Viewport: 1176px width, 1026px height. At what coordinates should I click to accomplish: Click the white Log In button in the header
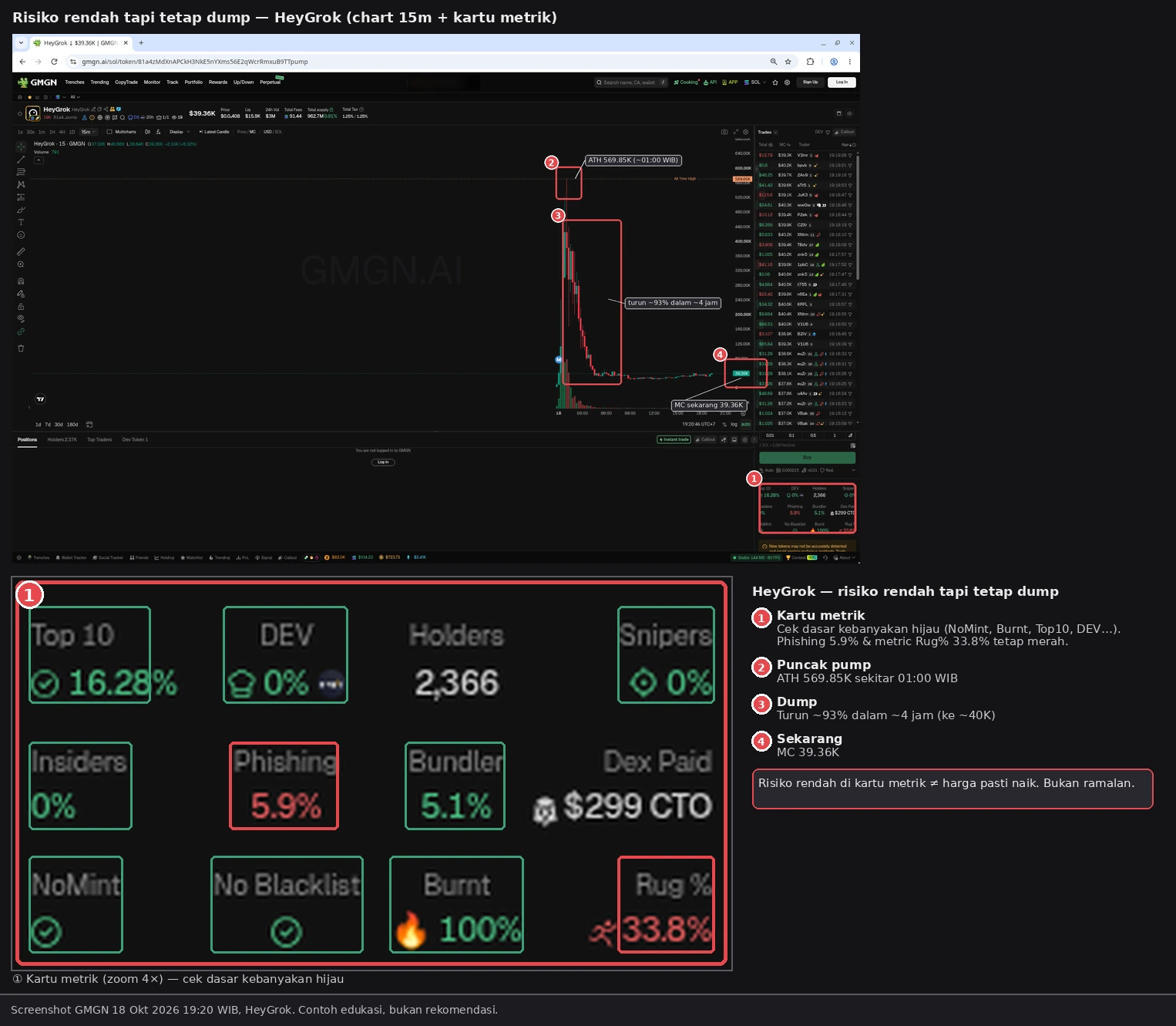point(842,82)
